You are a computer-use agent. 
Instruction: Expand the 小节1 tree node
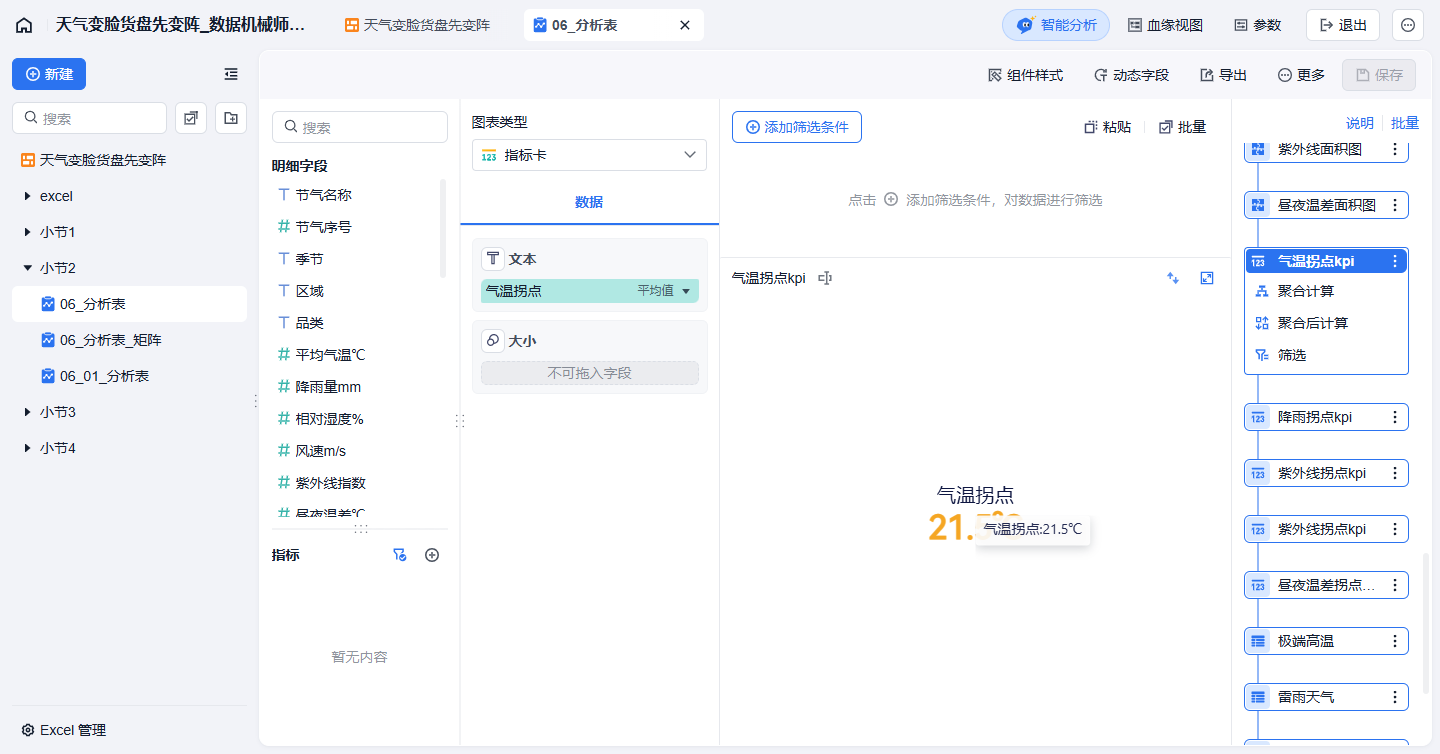tap(27, 232)
